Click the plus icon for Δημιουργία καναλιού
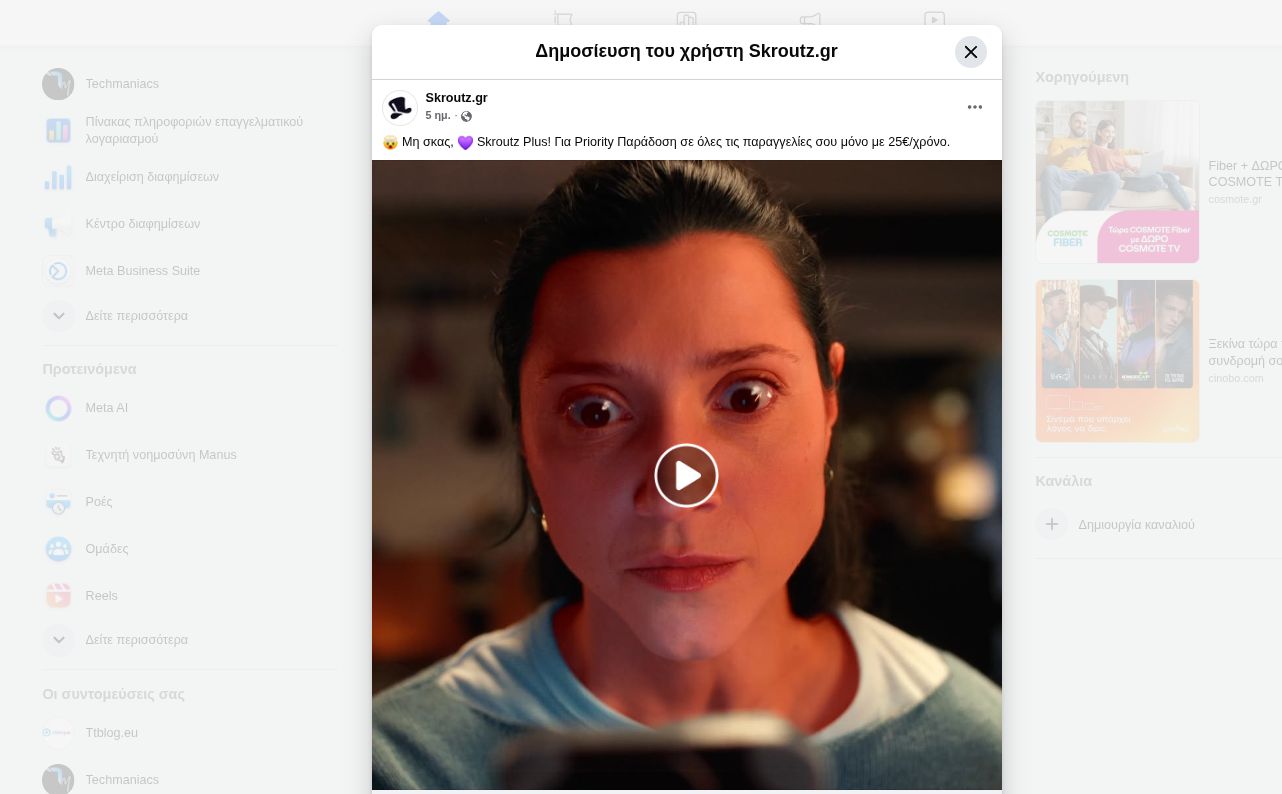The image size is (1282, 794). pyautogui.click(x=1051, y=524)
